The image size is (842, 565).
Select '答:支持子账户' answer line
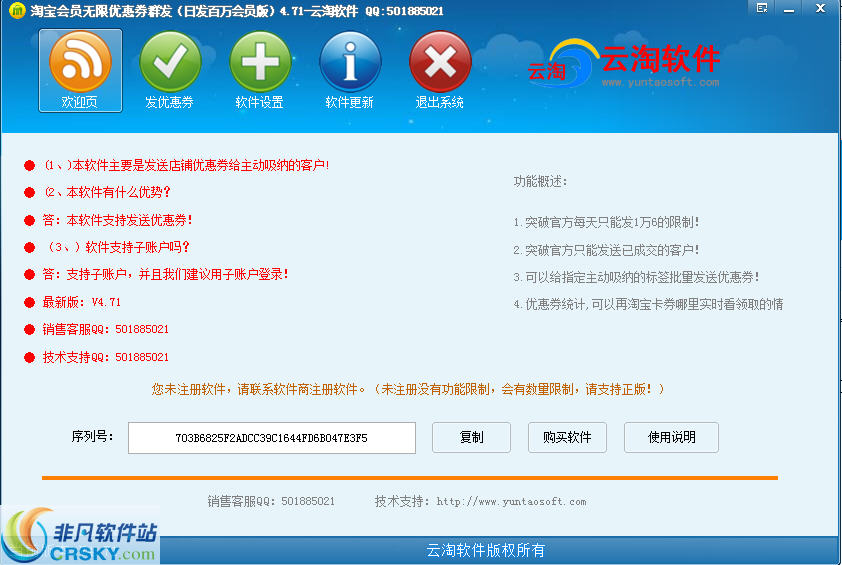166,274
